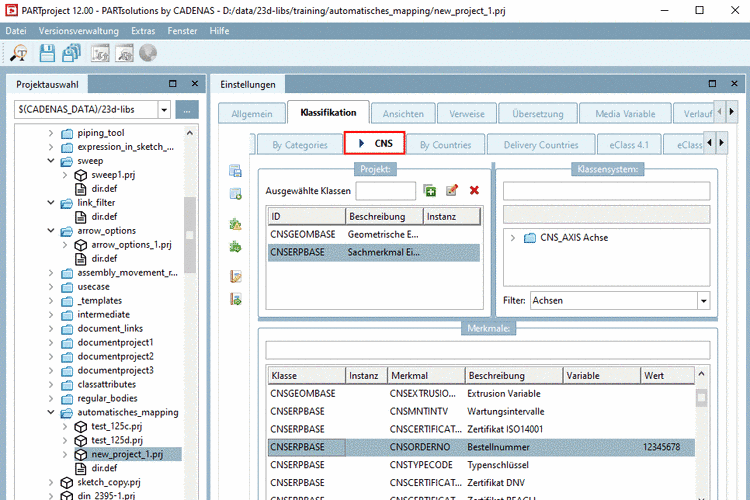Screen dimensions: 750x500
Task: Click the save all stacked disks icon
Action: click(71, 53)
